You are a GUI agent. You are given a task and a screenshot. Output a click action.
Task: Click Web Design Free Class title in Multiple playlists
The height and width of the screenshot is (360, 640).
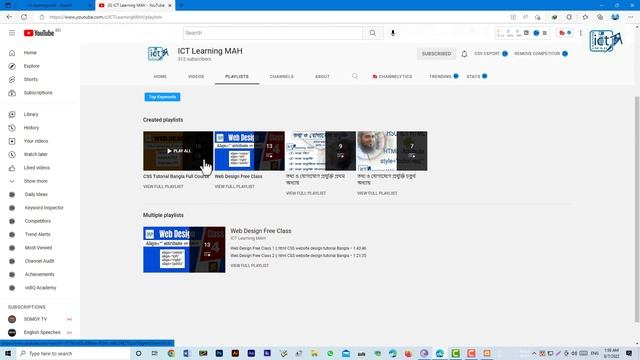[x=261, y=231]
